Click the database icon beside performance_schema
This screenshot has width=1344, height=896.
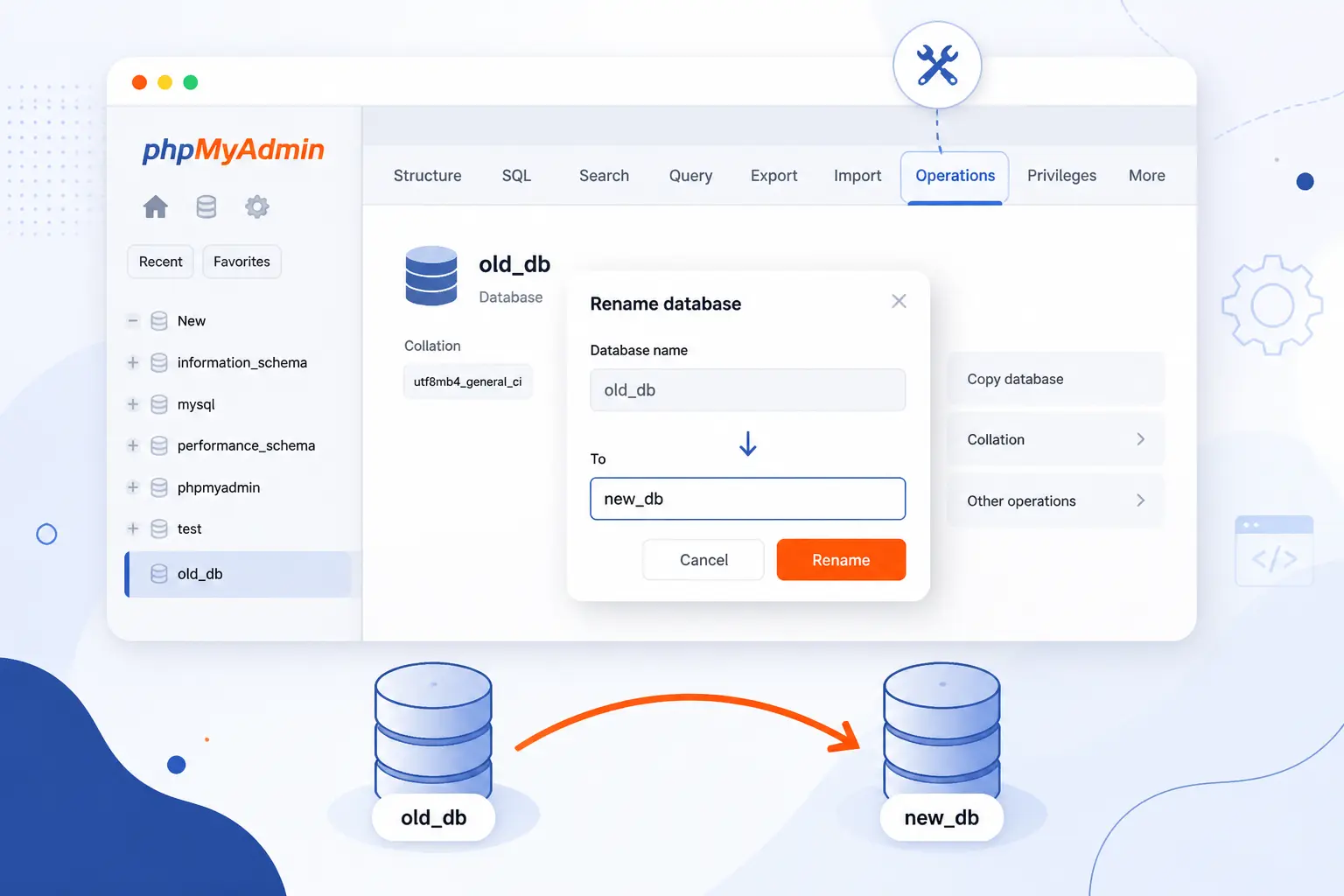point(159,445)
